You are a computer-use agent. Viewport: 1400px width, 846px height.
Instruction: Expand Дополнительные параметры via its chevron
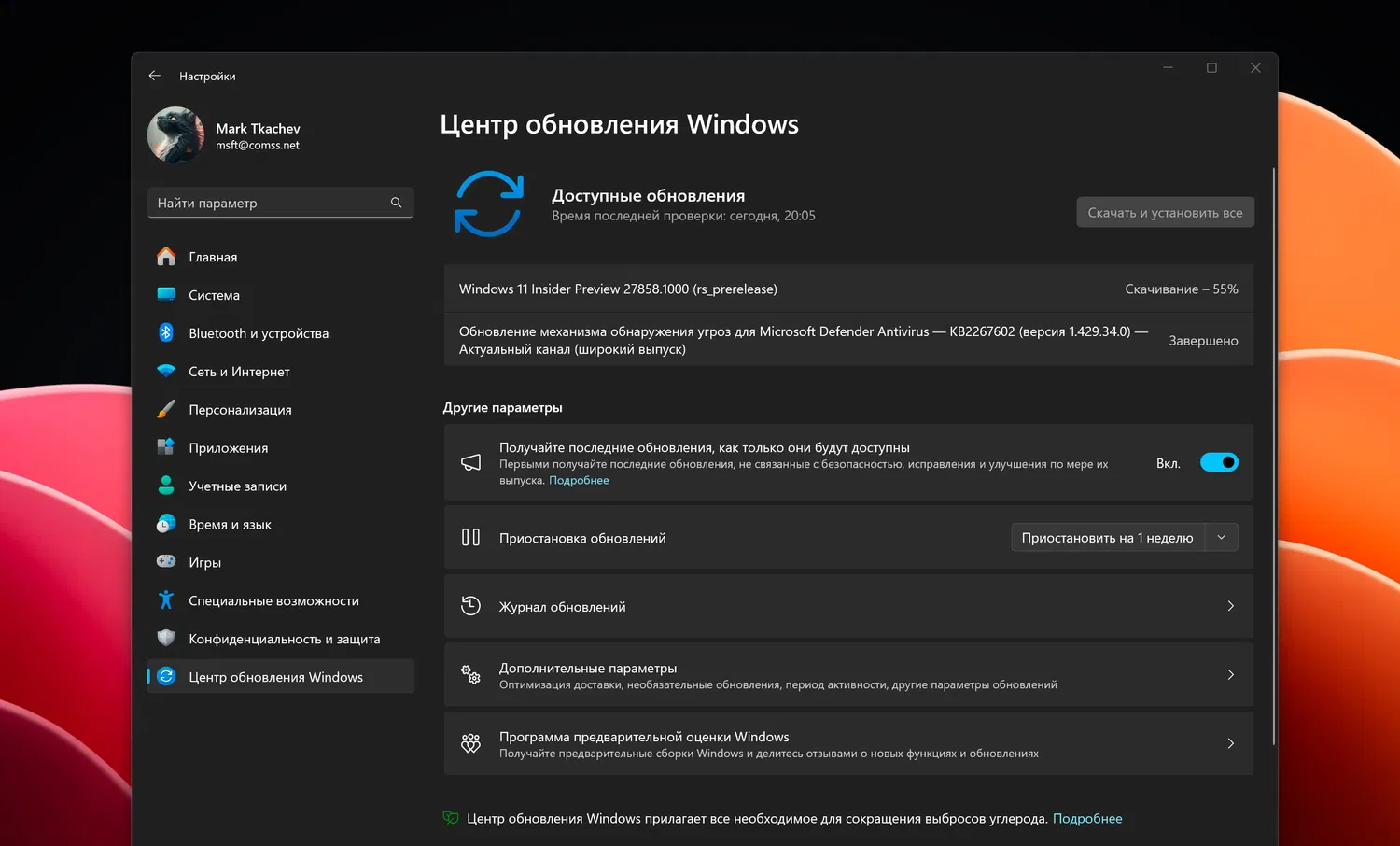tap(1230, 674)
